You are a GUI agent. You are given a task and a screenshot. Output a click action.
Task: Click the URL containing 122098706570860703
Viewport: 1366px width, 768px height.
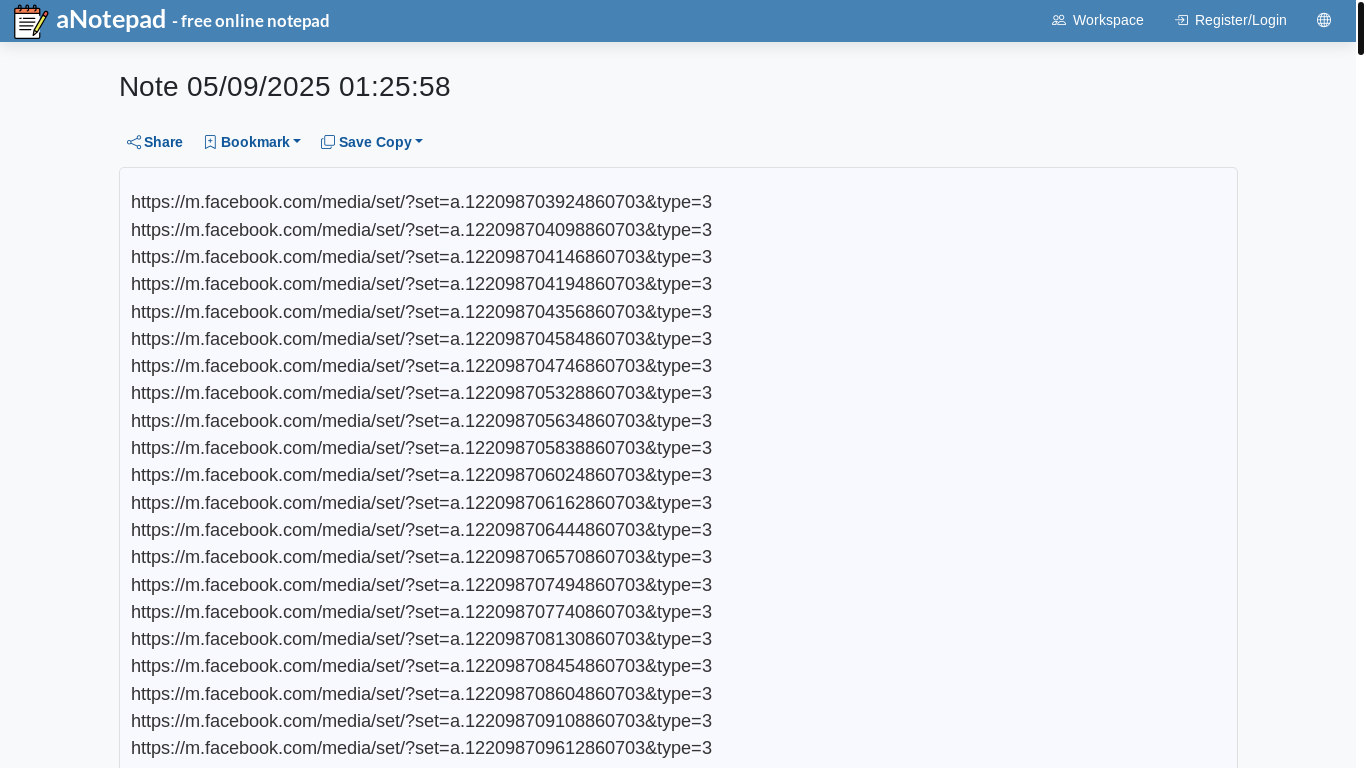421,557
